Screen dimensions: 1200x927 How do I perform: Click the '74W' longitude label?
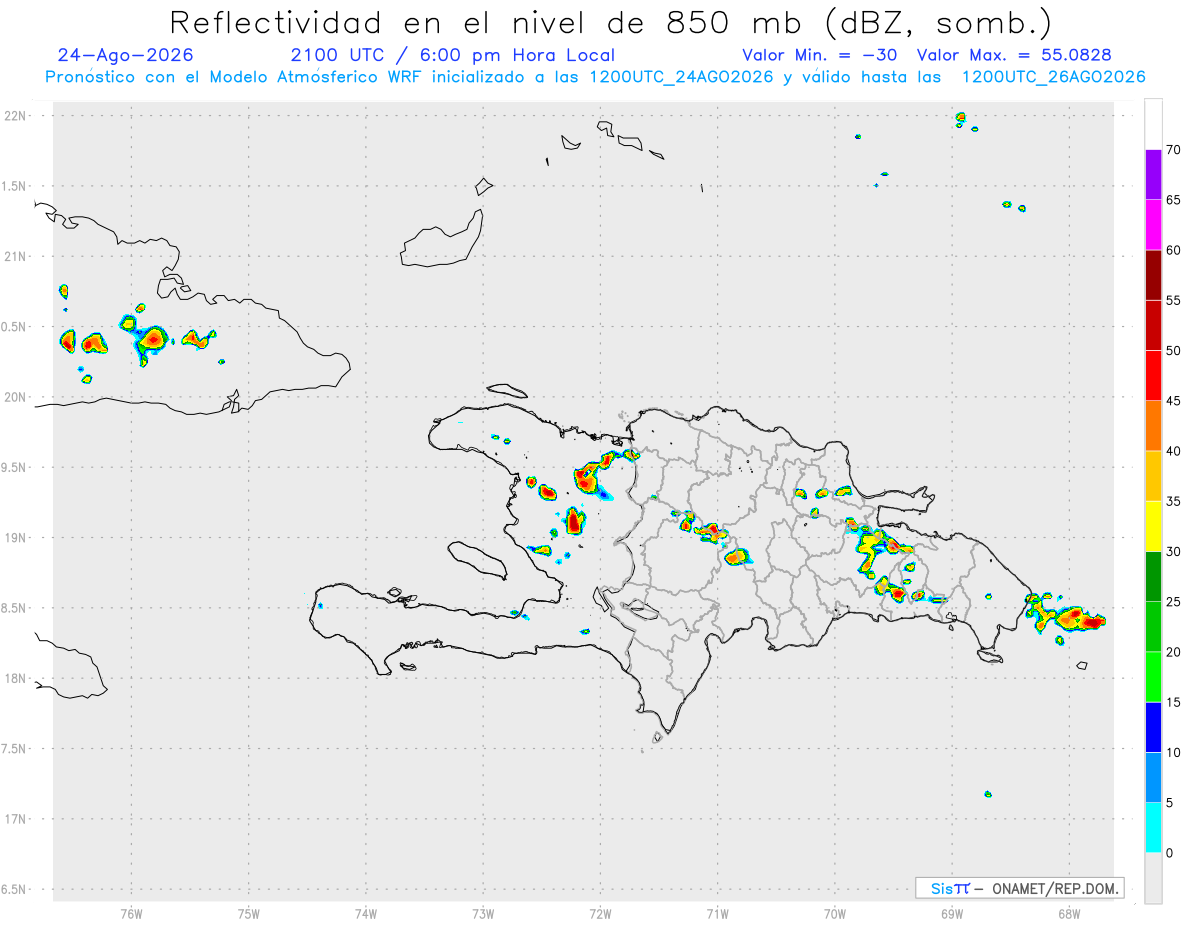[x=365, y=913]
